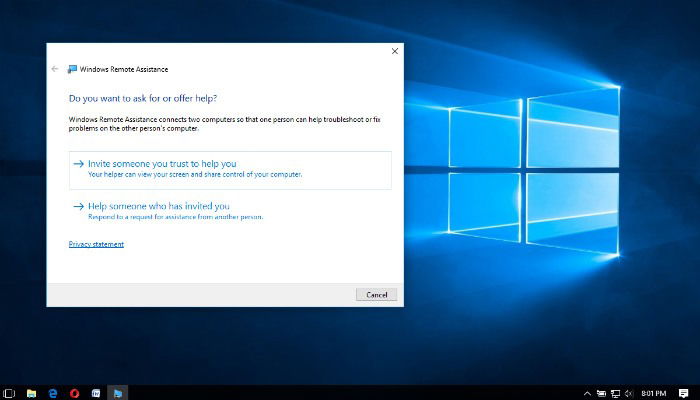Open network status tray icon
The height and width of the screenshot is (400, 700).
click(616, 393)
